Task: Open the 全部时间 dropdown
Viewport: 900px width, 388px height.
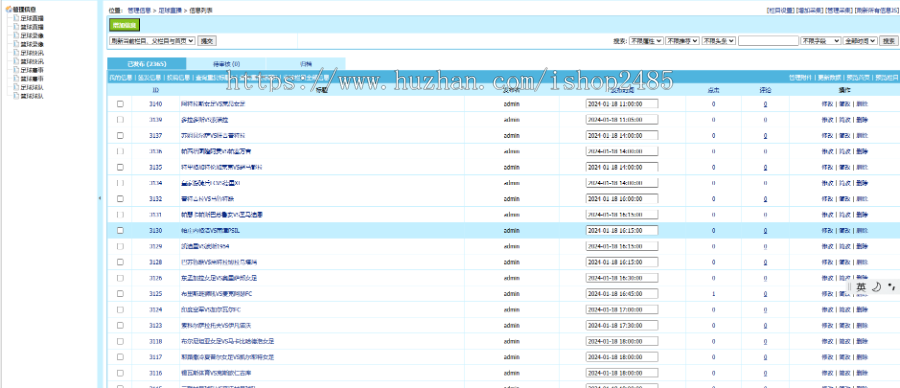Action: click(x=860, y=41)
